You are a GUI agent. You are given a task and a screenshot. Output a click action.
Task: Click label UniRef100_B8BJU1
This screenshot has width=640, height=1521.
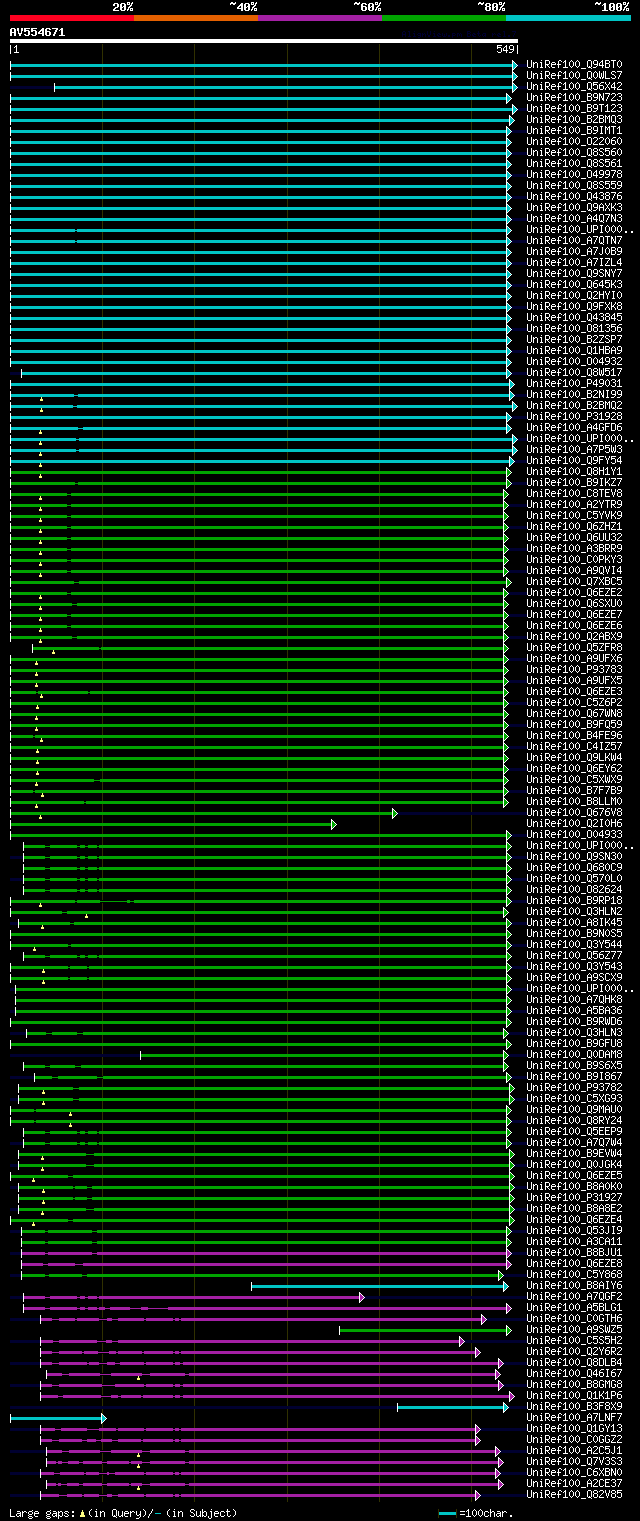point(574,1252)
